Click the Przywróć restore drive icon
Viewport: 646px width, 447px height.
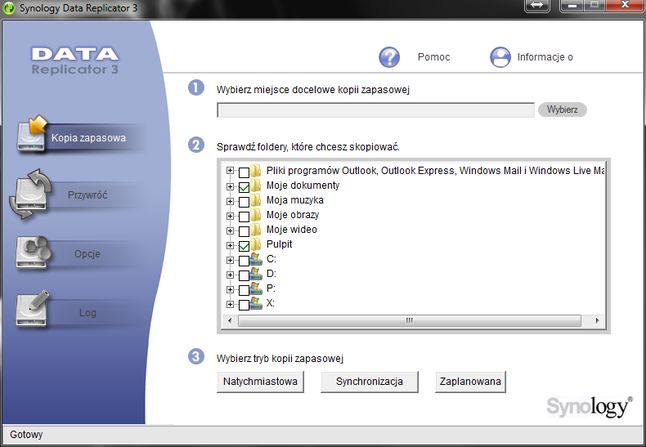(x=30, y=194)
